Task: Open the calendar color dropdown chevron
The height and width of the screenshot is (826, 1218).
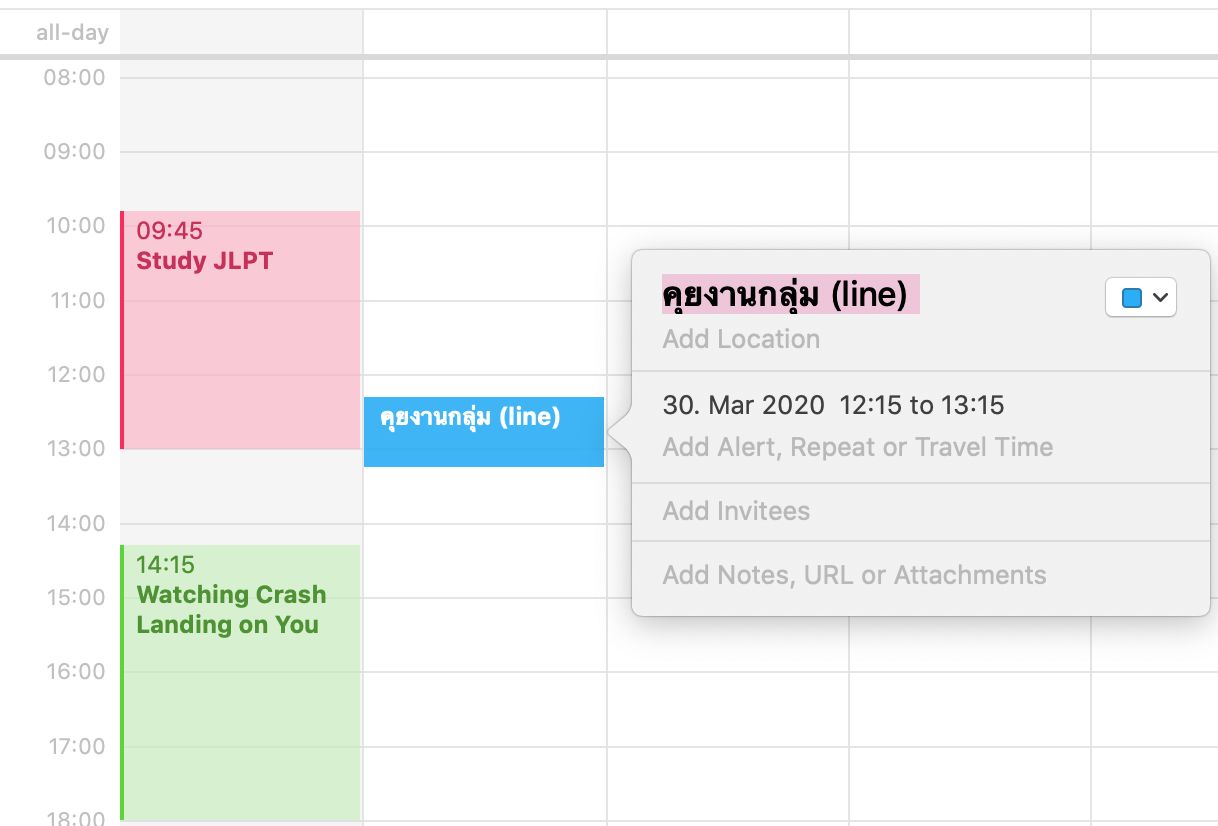Action: [1160, 298]
